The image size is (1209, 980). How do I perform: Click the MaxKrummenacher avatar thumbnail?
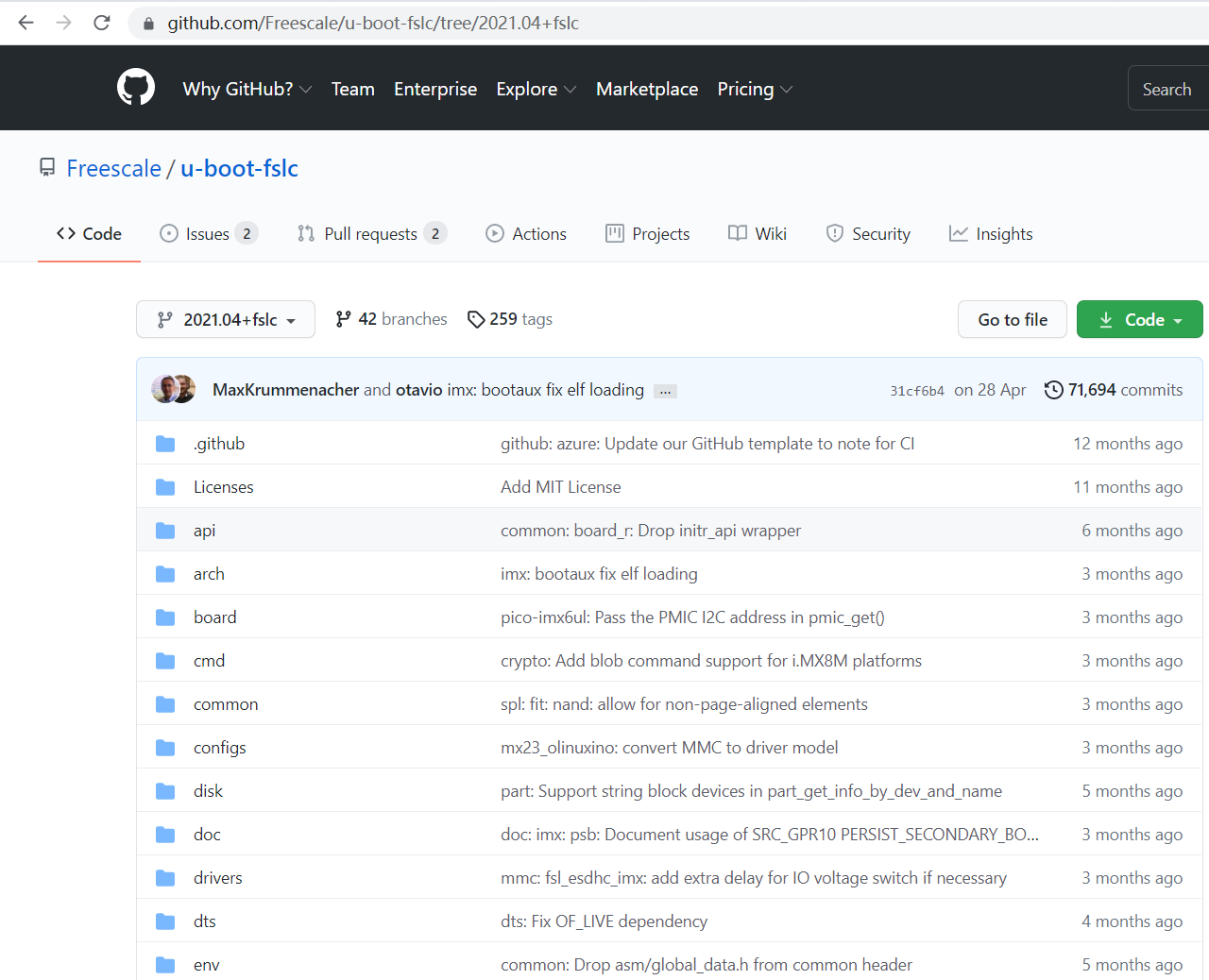pyautogui.click(x=165, y=389)
